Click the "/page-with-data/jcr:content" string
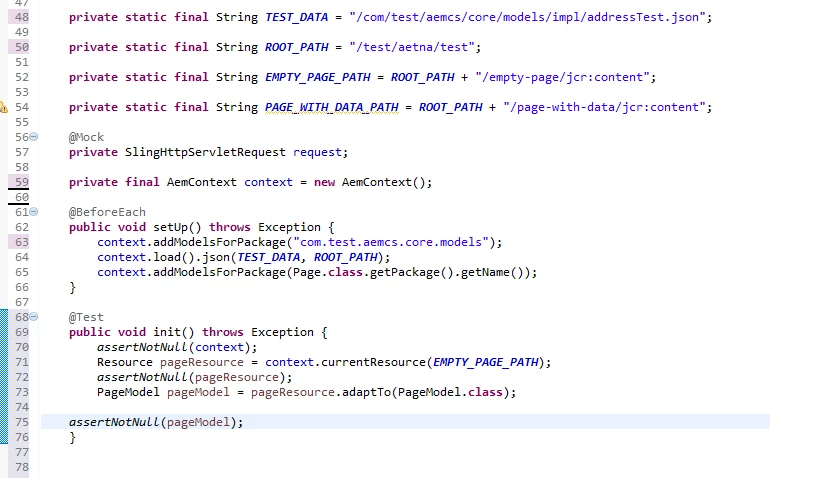 [x=604, y=107]
